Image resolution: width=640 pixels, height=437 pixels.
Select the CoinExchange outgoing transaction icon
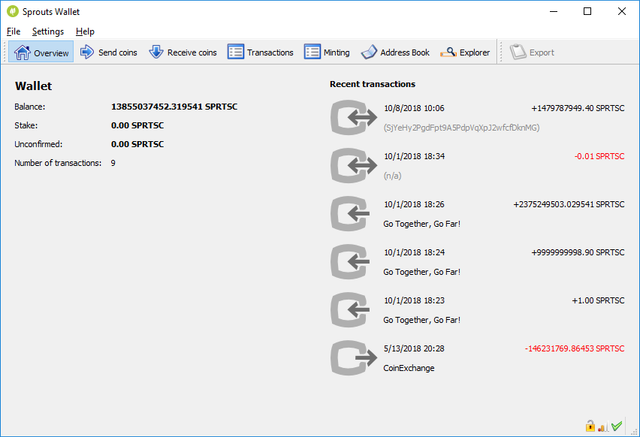tap(353, 358)
